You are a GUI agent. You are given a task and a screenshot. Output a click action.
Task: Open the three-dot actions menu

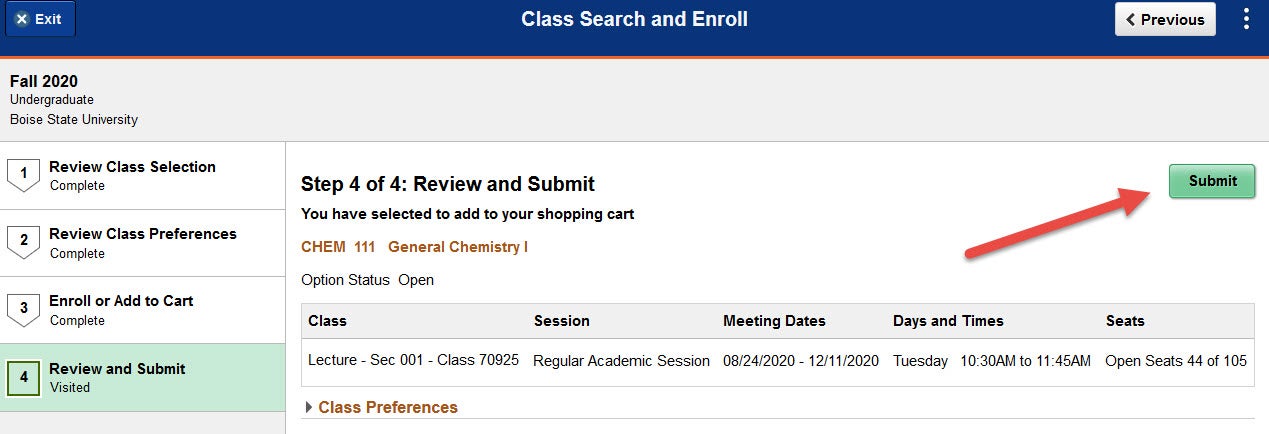[x=1246, y=19]
